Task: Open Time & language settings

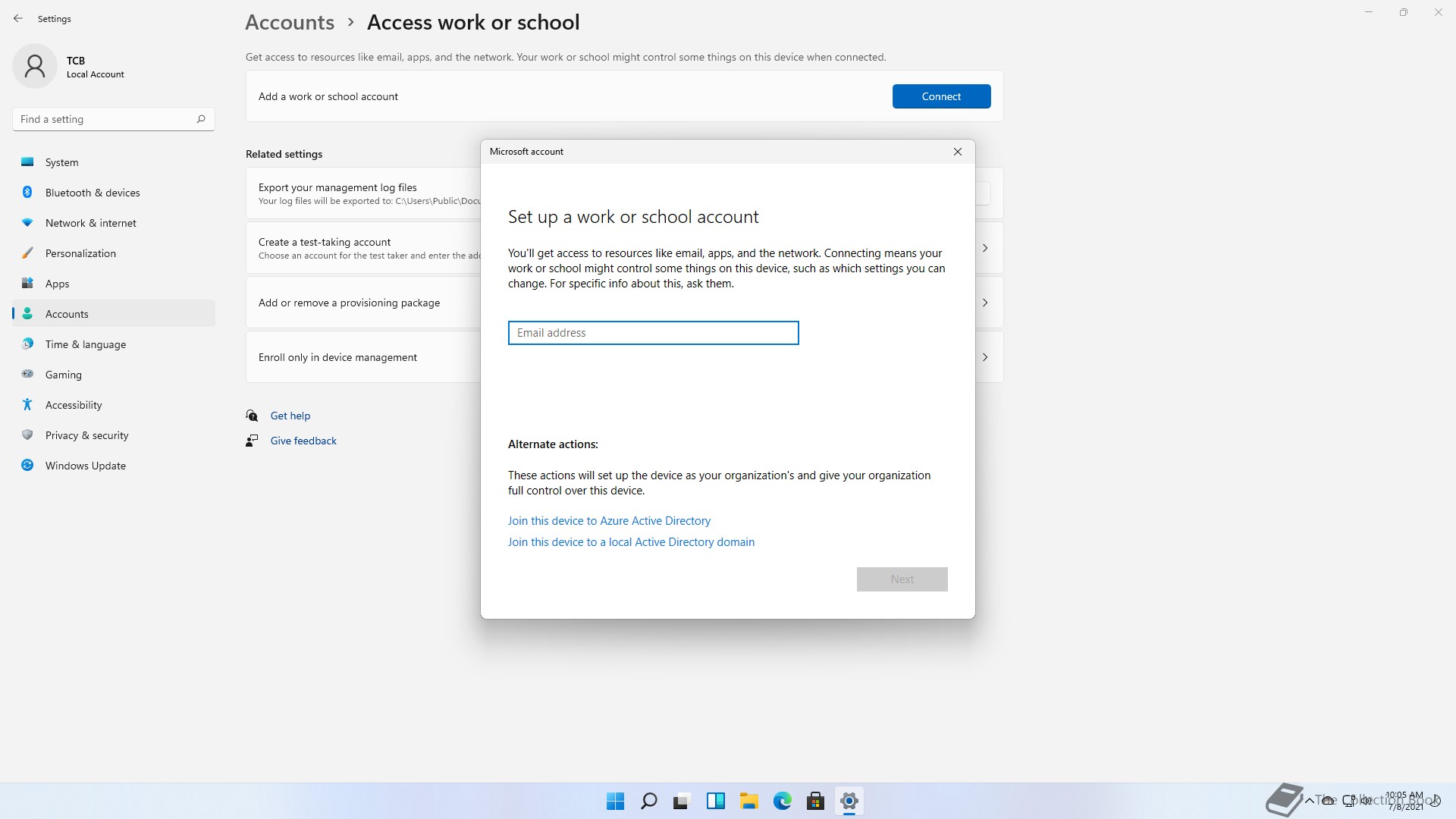Action: pos(114,344)
